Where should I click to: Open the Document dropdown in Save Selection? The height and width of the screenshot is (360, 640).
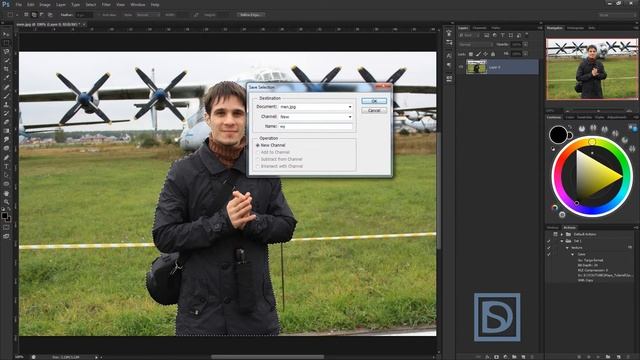pos(316,107)
